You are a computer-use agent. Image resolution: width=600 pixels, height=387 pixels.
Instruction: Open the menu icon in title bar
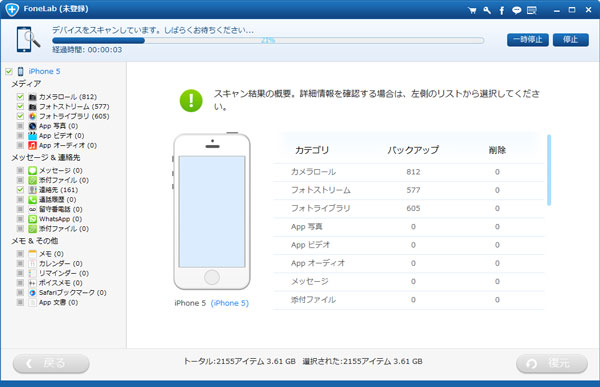532,10
